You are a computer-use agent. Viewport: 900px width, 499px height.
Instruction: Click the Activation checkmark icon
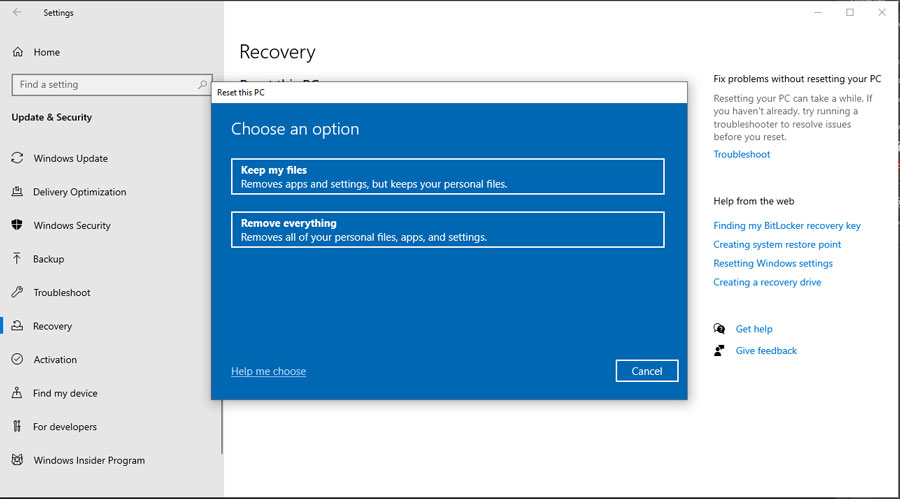pos(17,359)
